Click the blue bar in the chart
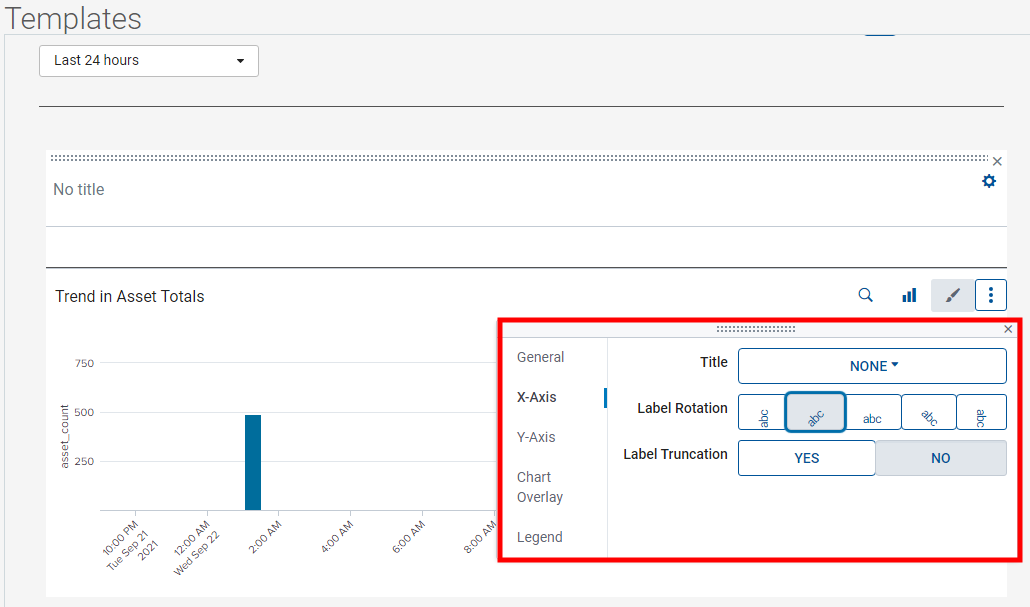Image resolution: width=1030 pixels, height=607 pixels. 253,462
